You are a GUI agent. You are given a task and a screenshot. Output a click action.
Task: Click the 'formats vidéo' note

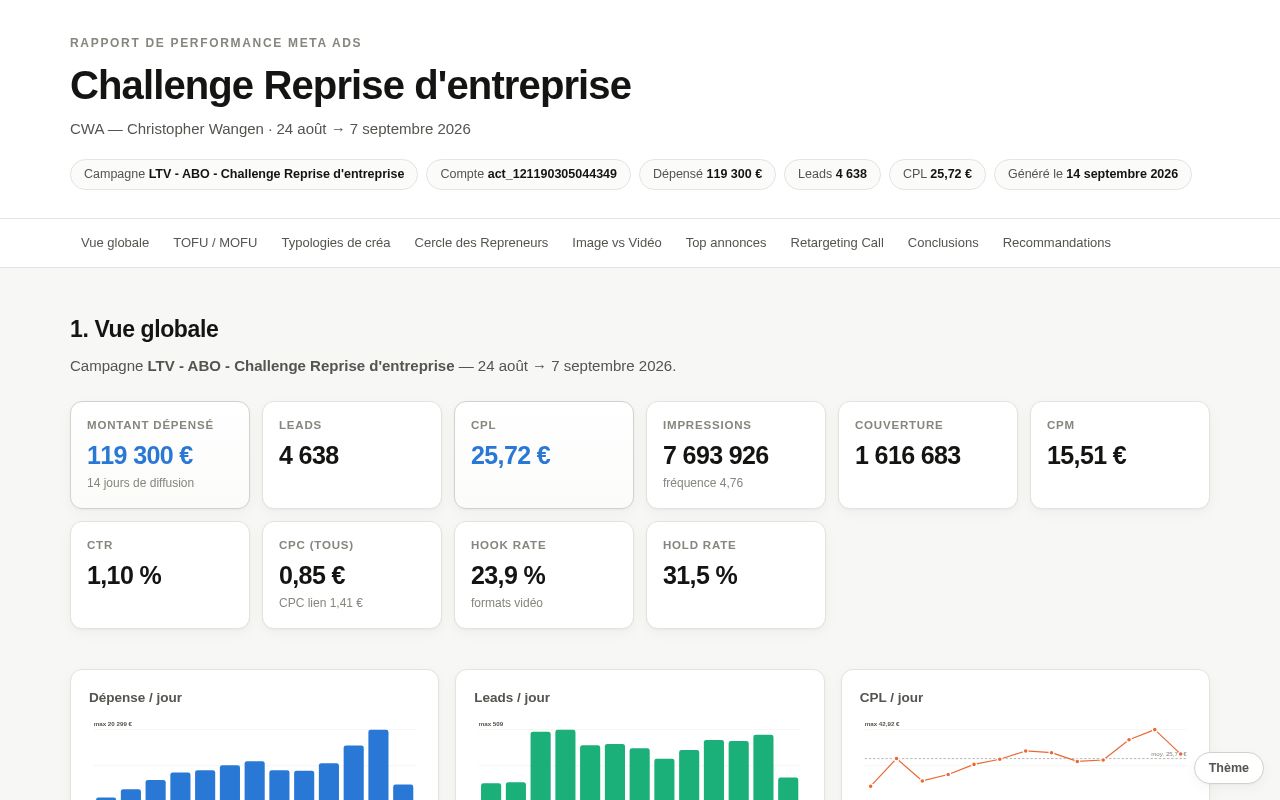point(507,603)
